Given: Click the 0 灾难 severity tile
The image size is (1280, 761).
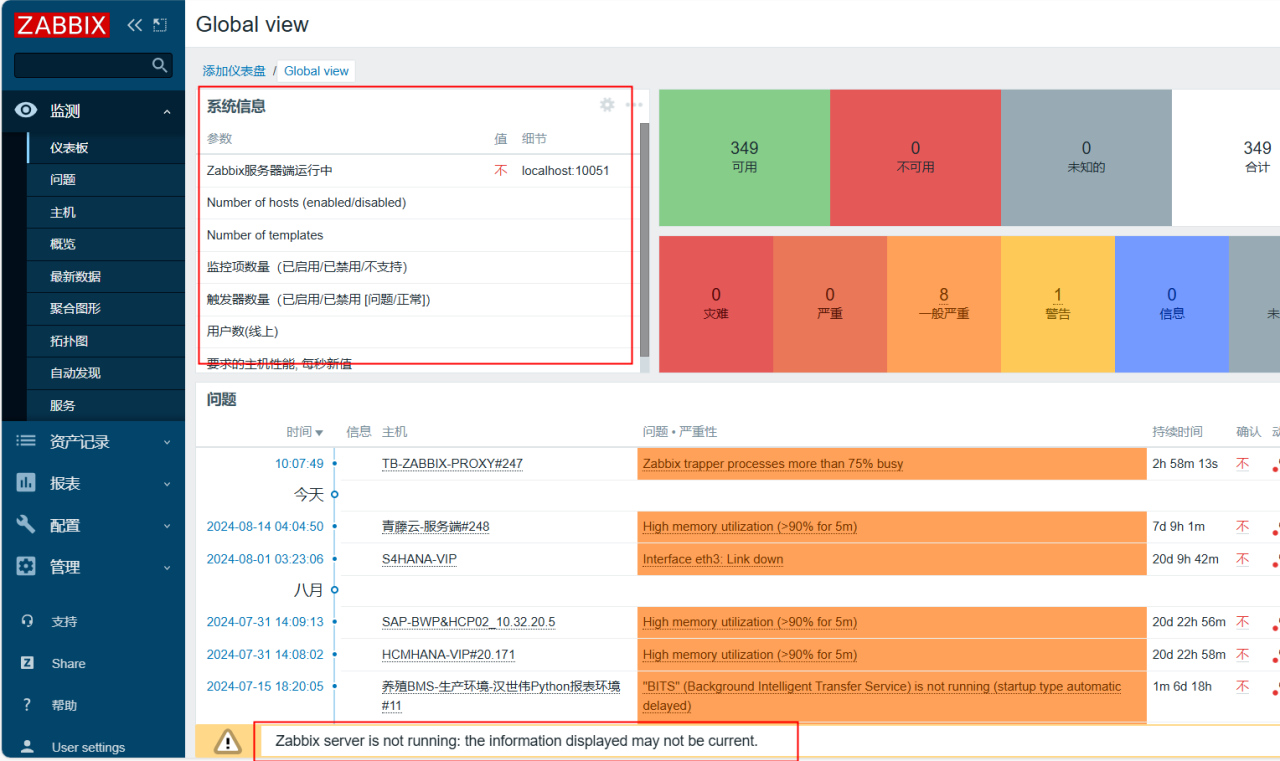Looking at the screenshot, I should pyautogui.click(x=716, y=304).
